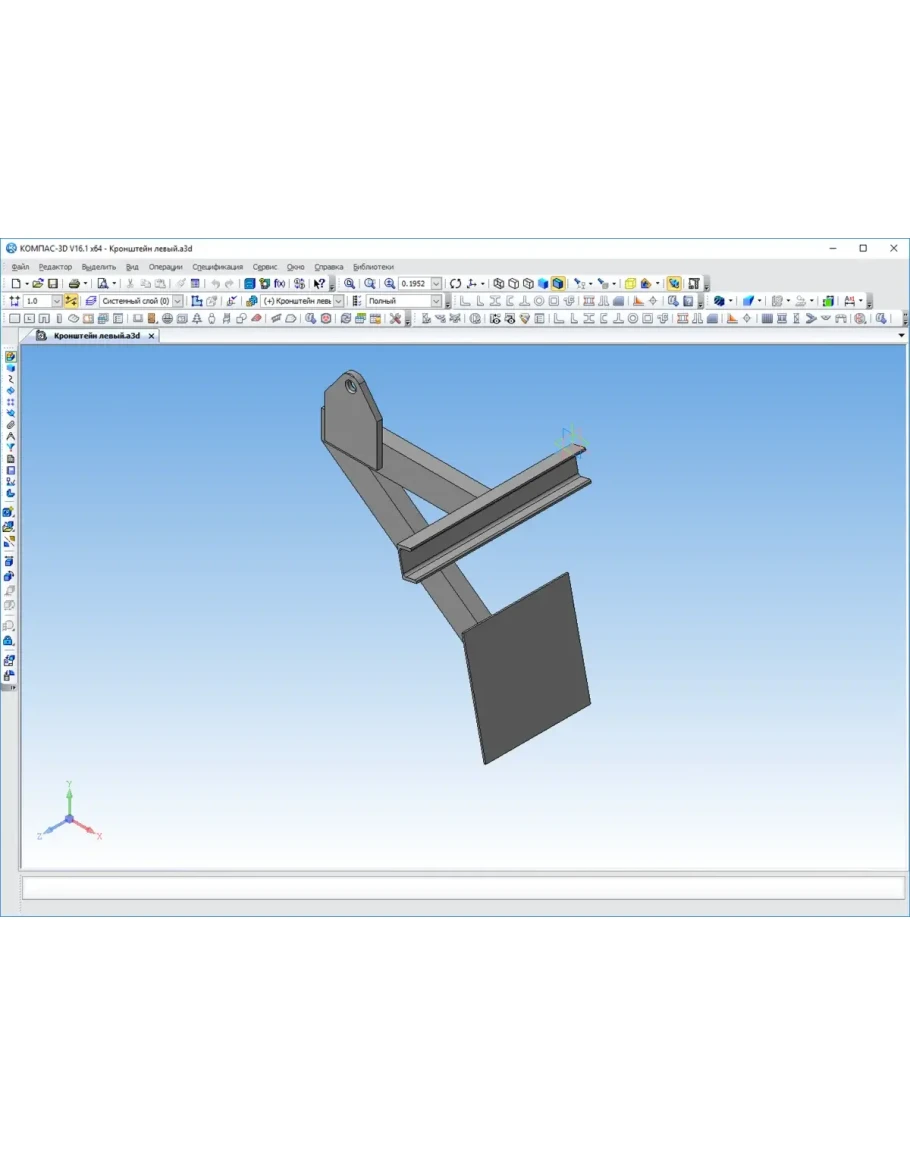Close the Кронштейн левый.a3d document tab
Image resolution: width=910 pixels, height=1155 pixels.
[x=152, y=336]
